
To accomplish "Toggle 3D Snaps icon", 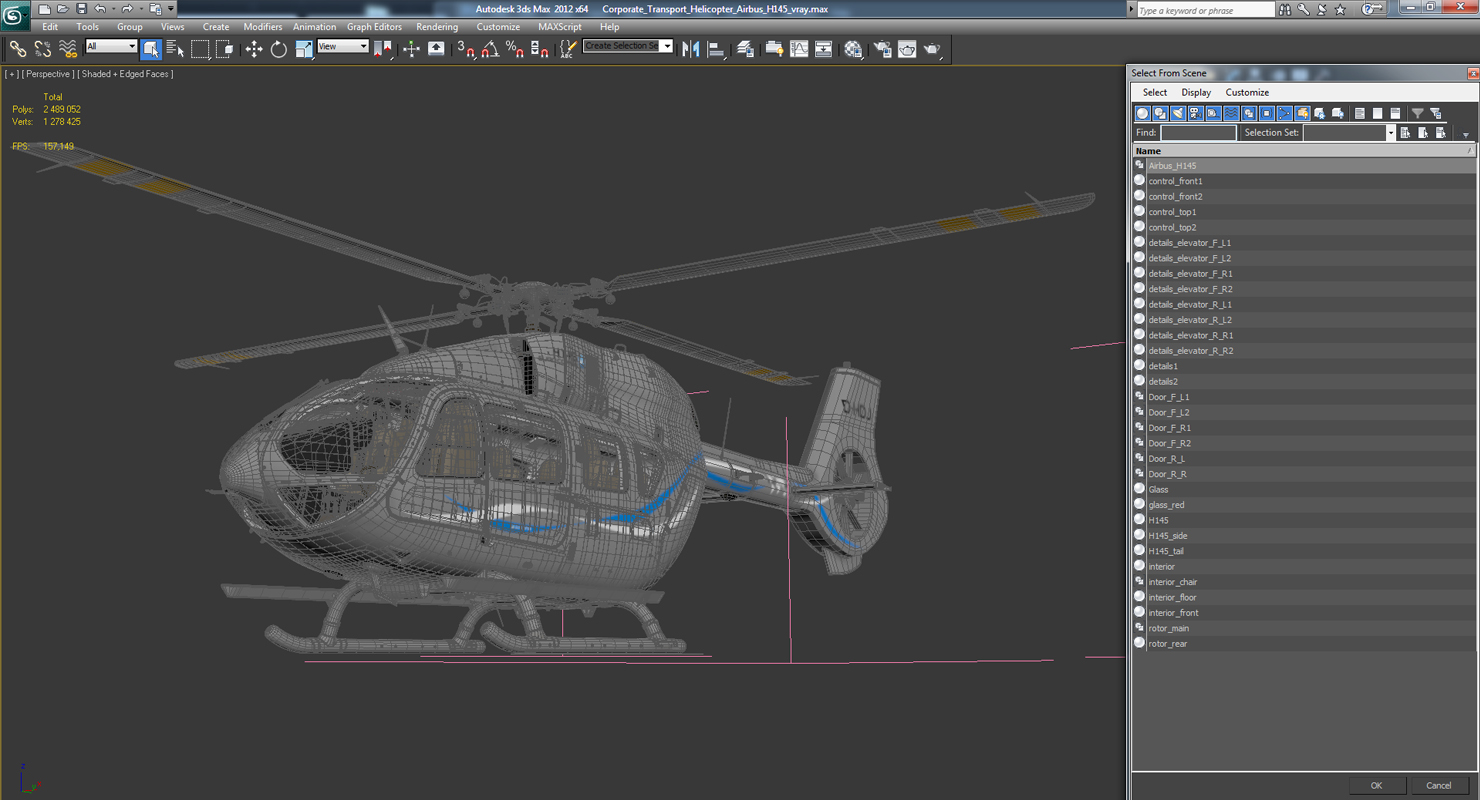I will tap(466, 48).
